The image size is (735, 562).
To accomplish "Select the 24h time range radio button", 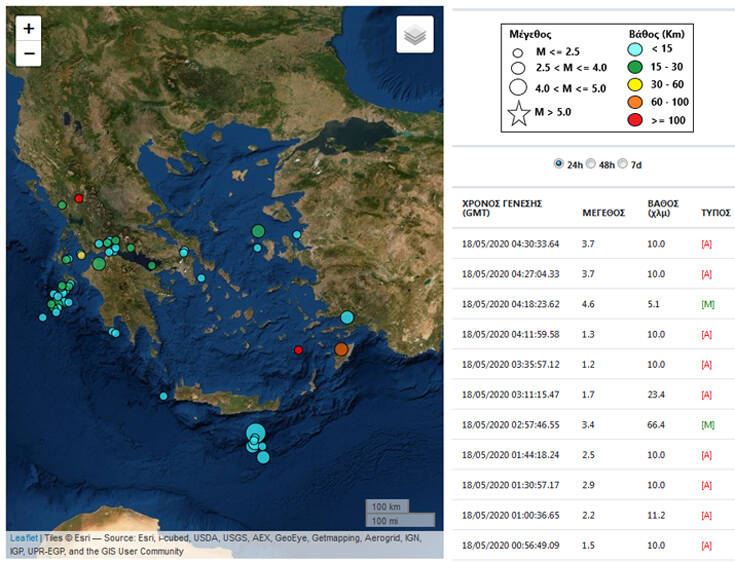I will click(558, 164).
